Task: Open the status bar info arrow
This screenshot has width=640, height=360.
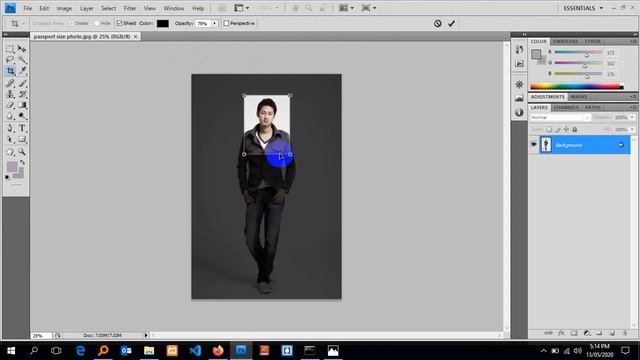Action: coord(146,335)
